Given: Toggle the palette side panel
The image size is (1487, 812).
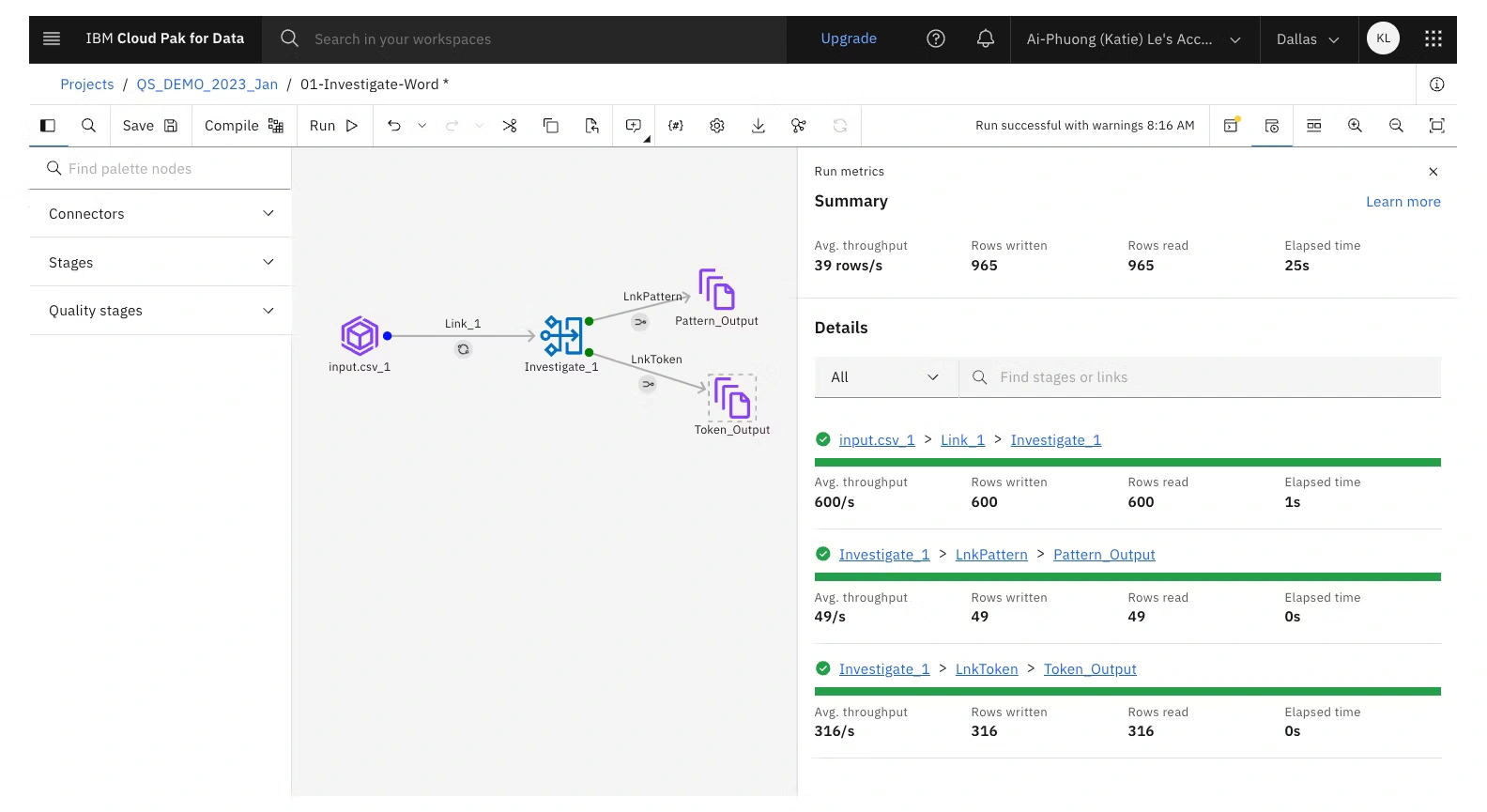Looking at the screenshot, I should tap(48, 126).
